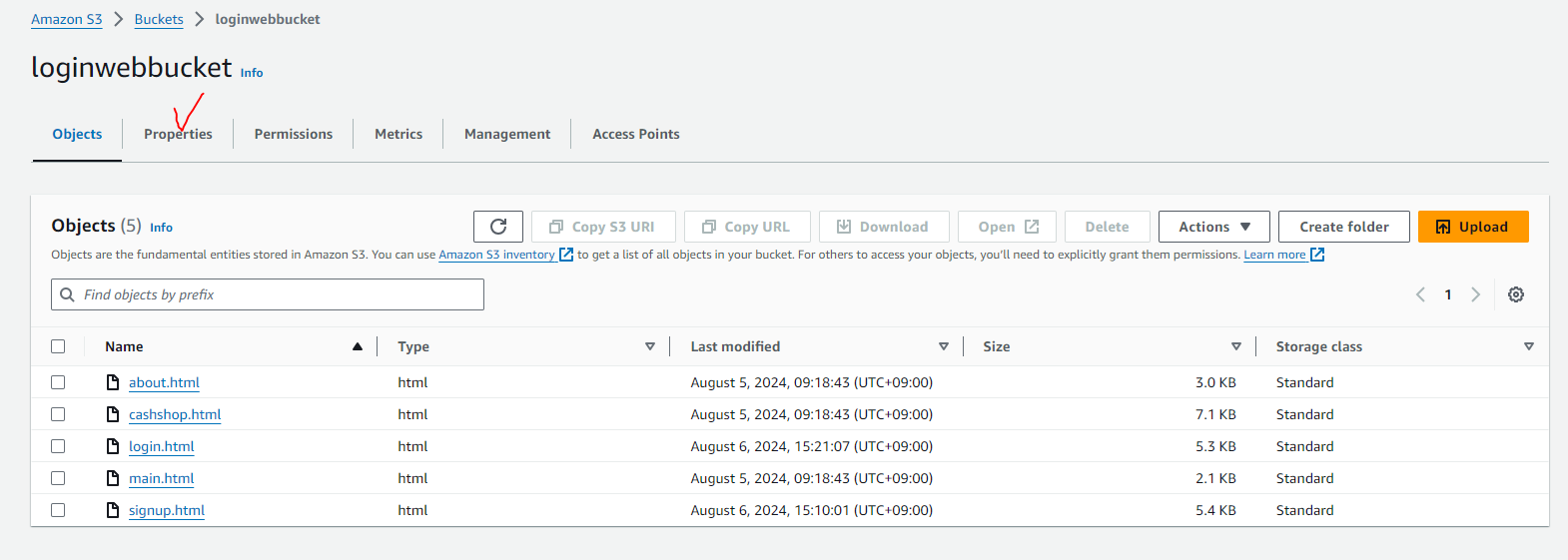The image size is (1568, 560).
Task: Click August 6, 2024, 15:10:01 timestamp
Action: tap(812, 510)
